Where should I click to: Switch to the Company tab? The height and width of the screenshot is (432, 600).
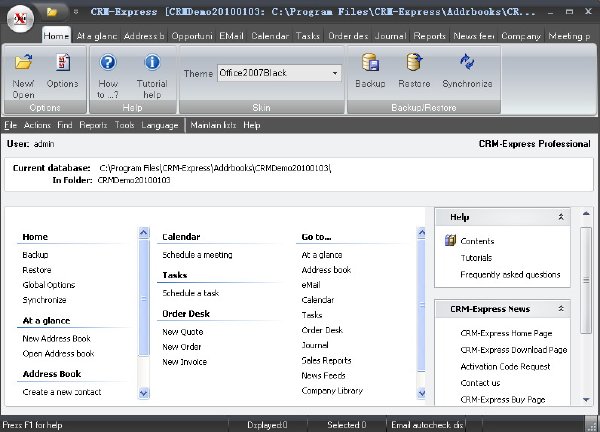(521, 36)
